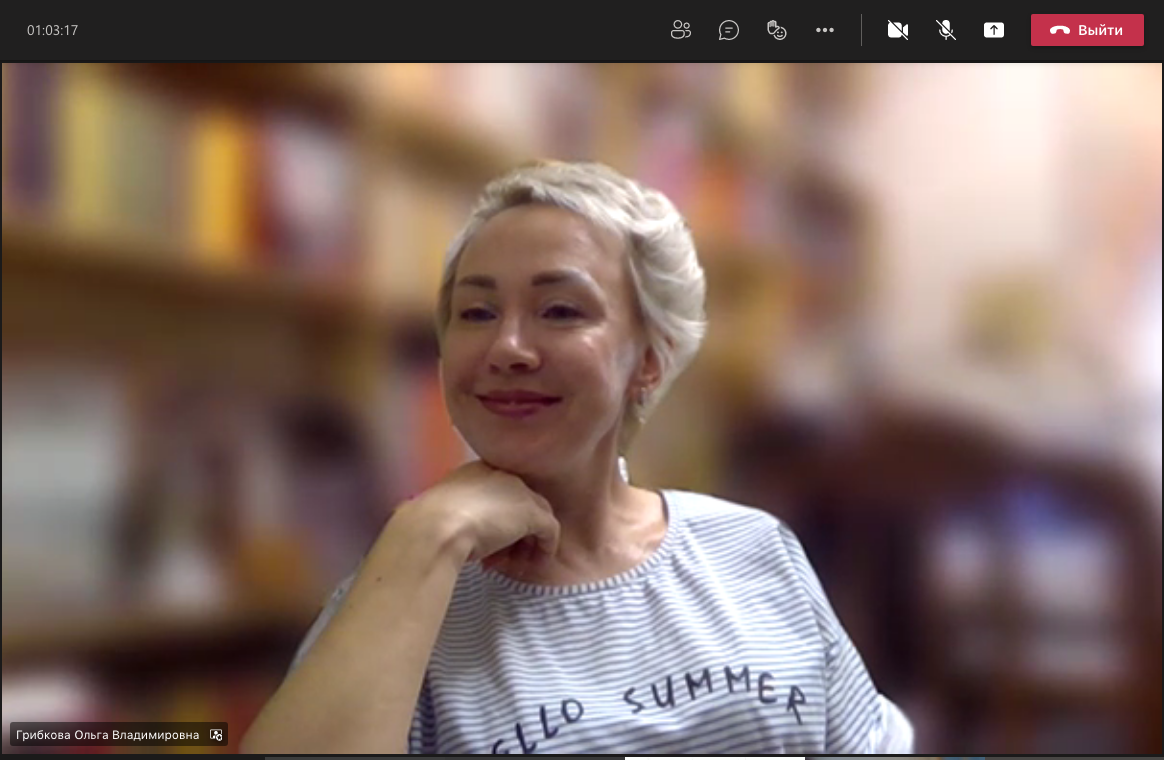The image size is (1164, 760).
Task: Open the meeting chat panel
Action: (729, 30)
